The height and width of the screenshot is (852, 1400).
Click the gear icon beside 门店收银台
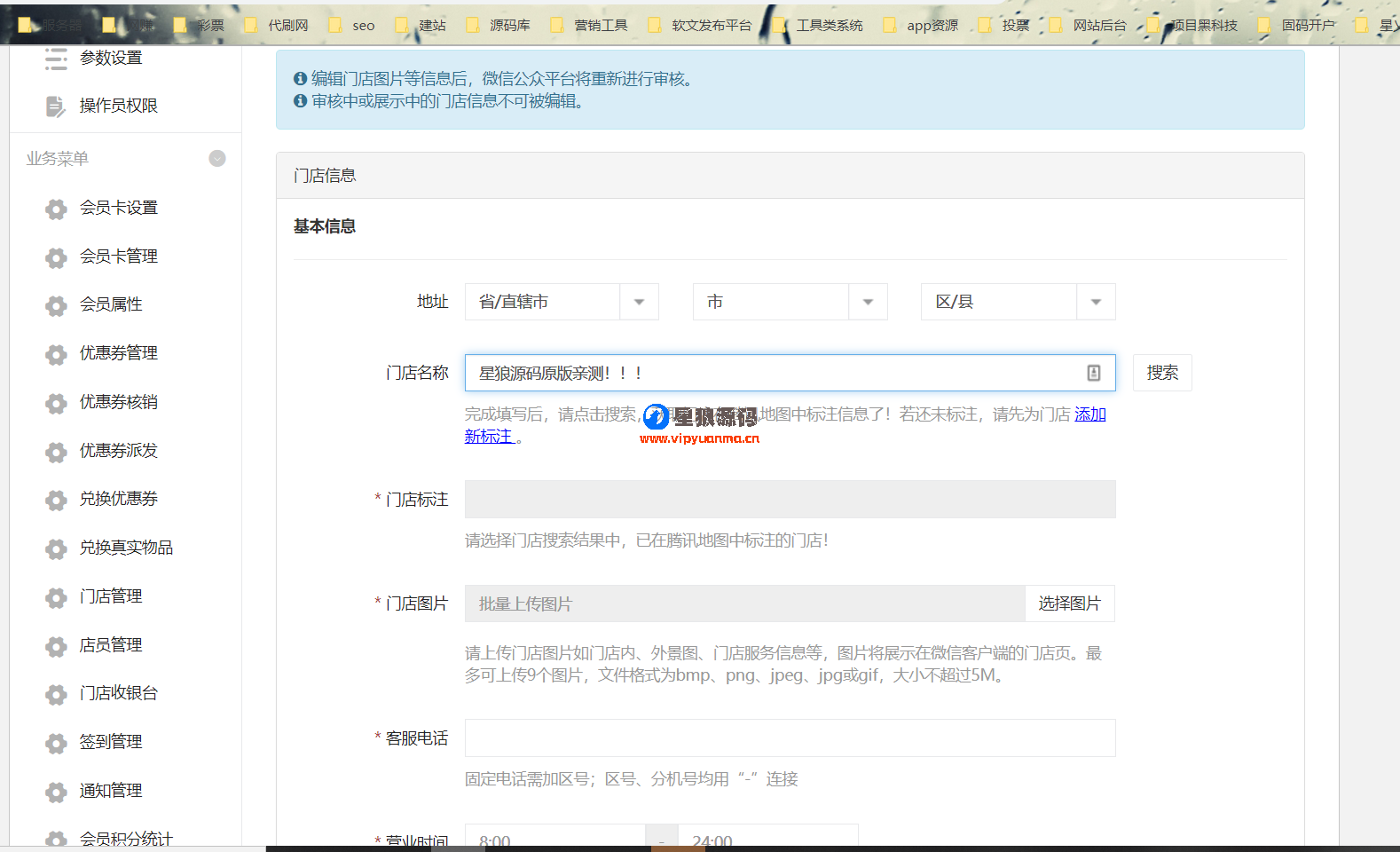tap(56, 694)
